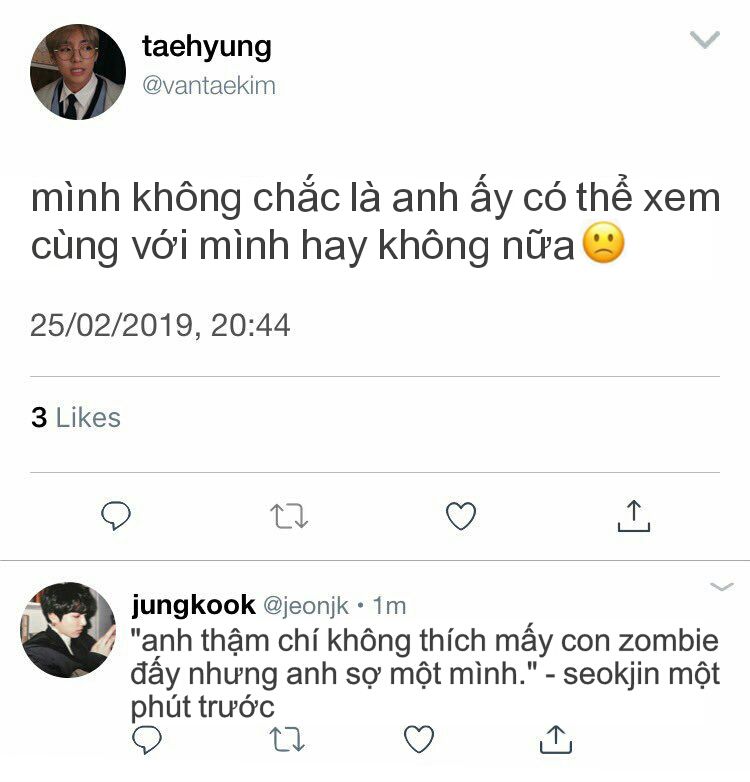Expand options chevron on jungkook's reply
The height and width of the screenshot is (782, 750).
pos(722,586)
